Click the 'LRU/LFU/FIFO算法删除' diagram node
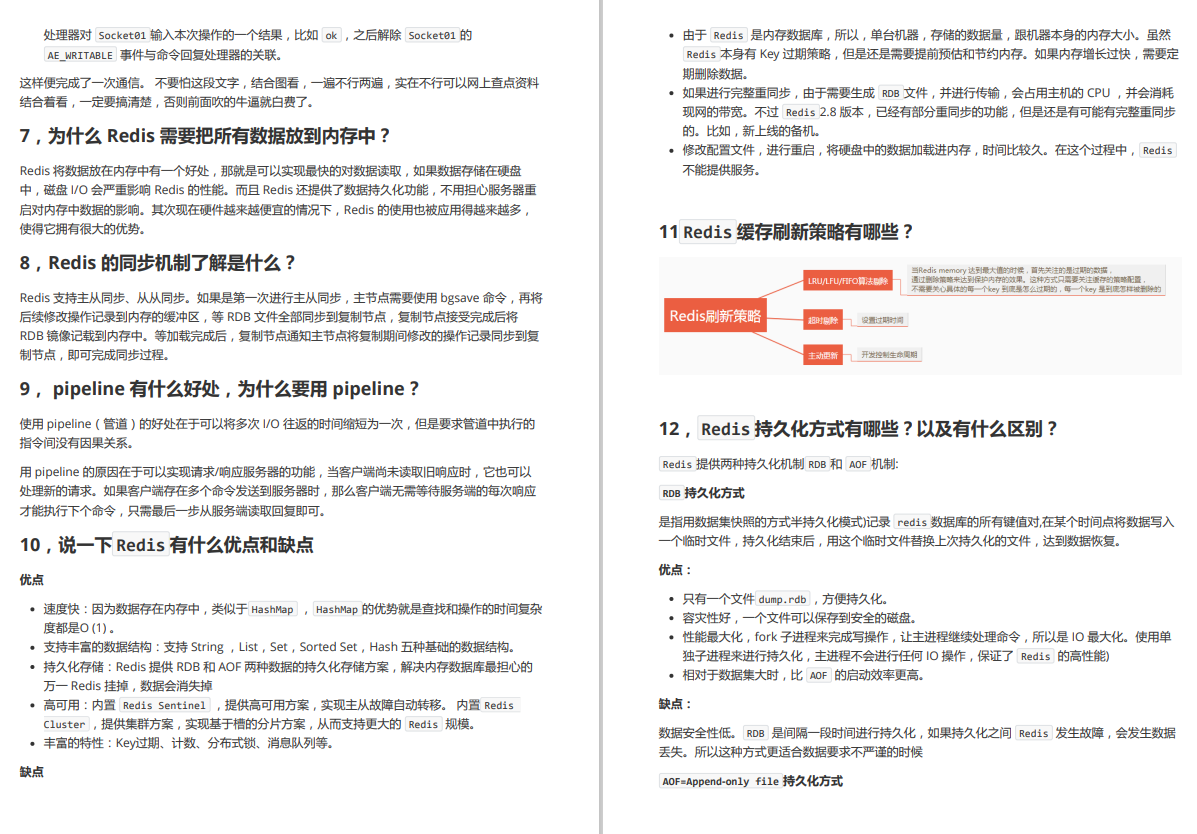The image size is (1197, 834). tap(847, 281)
